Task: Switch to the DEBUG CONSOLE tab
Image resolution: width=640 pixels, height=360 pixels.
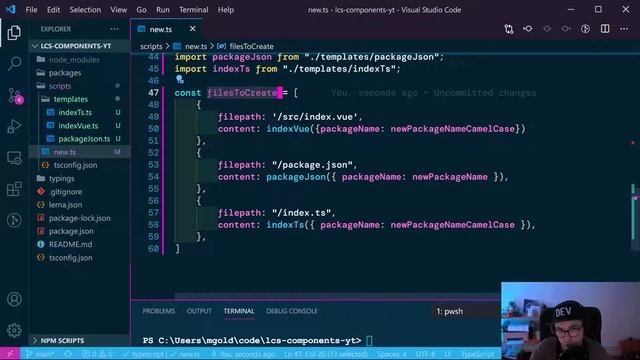Action: [292, 311]
